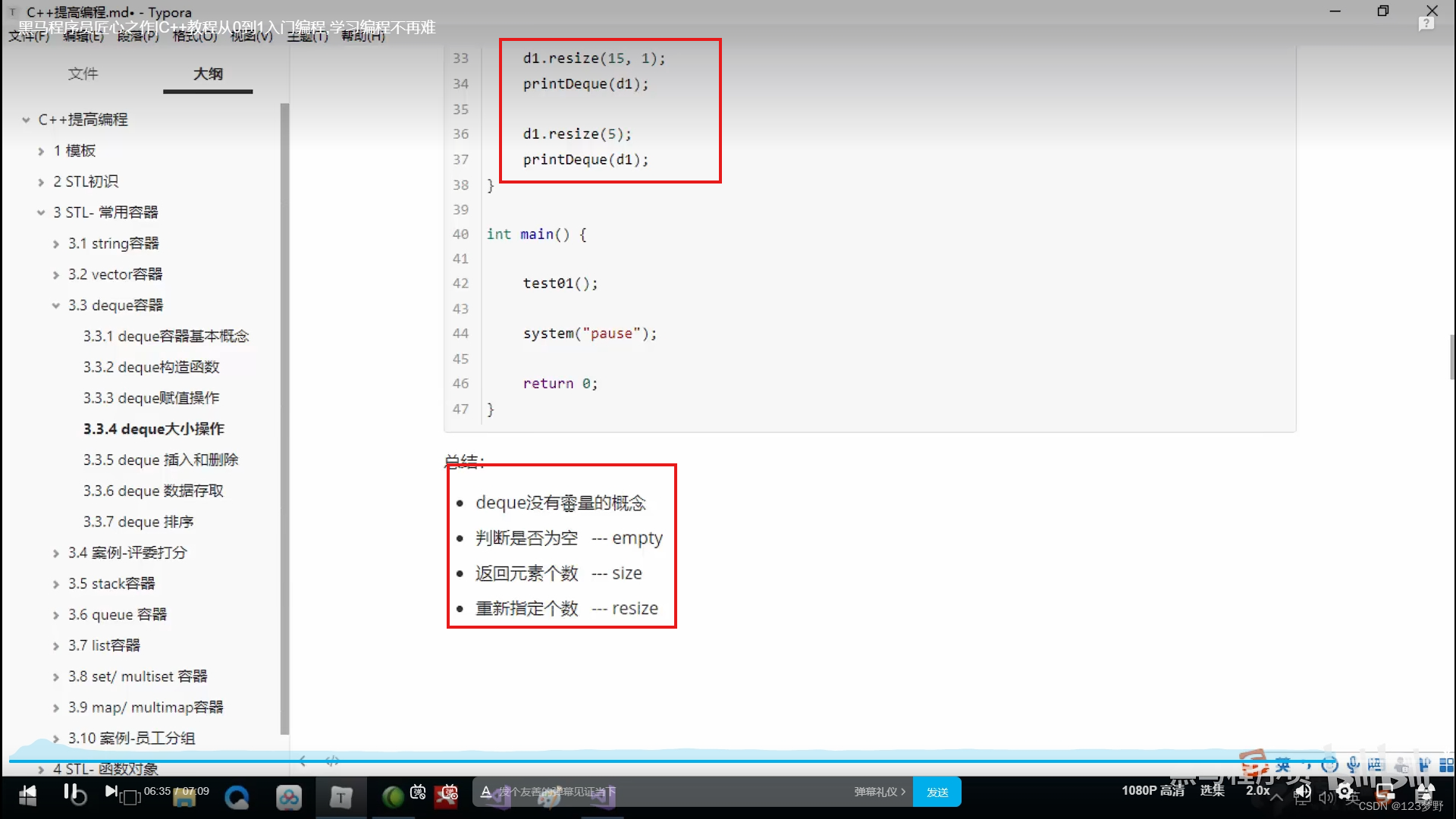The image size is (1456, 819).
Task: Click the danmaku font style icon
Action: (487, 792)
